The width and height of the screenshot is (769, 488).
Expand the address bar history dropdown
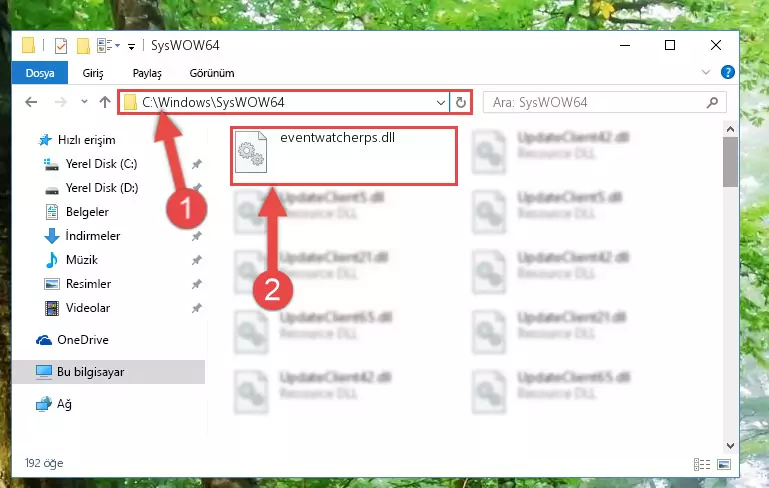pos(440,103)
